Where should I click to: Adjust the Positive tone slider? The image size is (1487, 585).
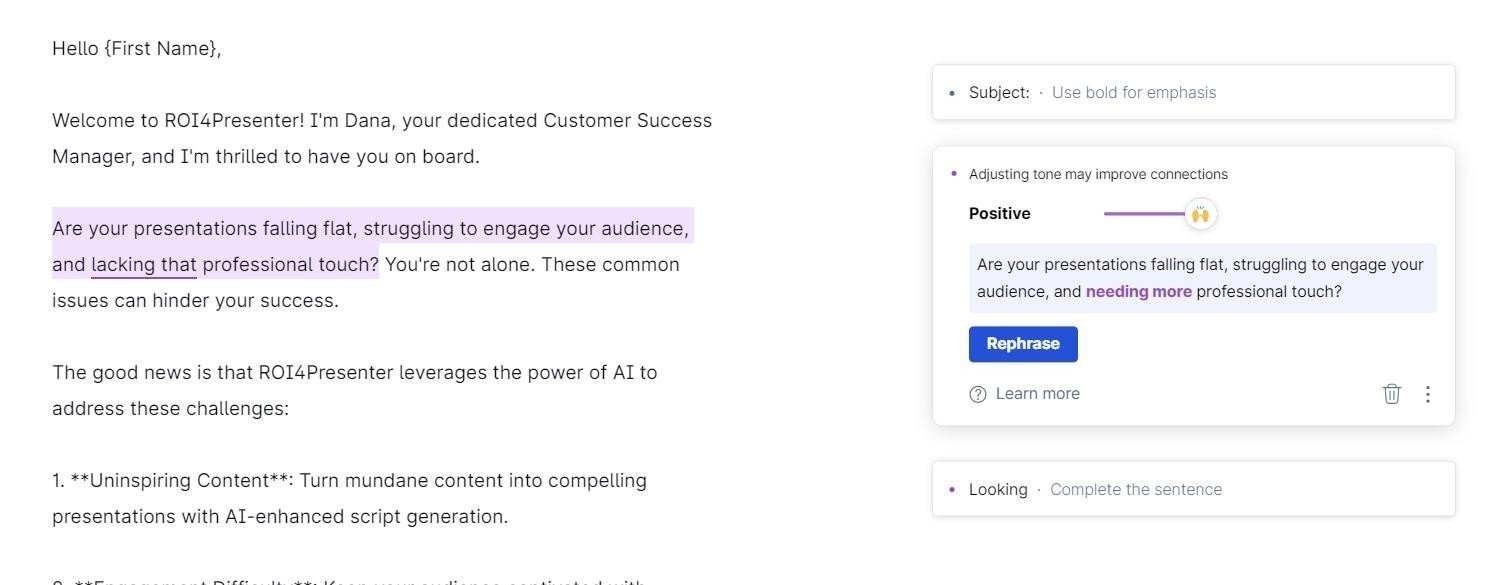click(x=1150, y=213)
